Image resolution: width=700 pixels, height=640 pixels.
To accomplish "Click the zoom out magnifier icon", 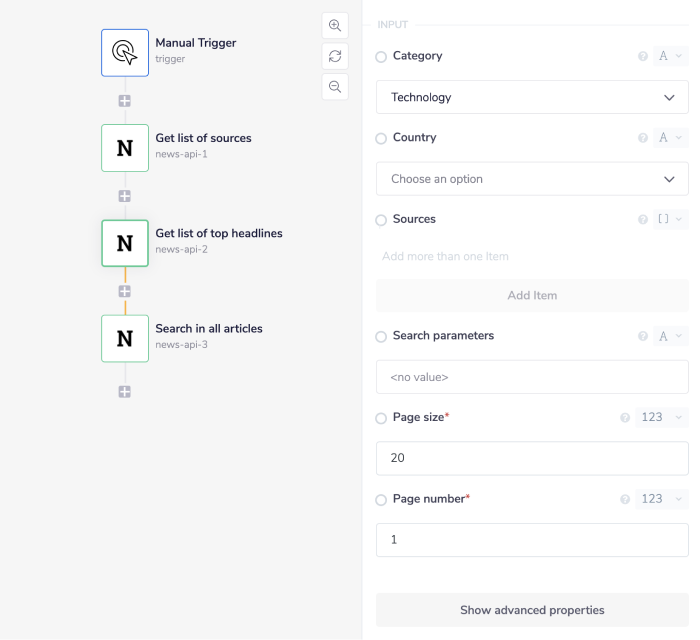I will tap(335, 87).
